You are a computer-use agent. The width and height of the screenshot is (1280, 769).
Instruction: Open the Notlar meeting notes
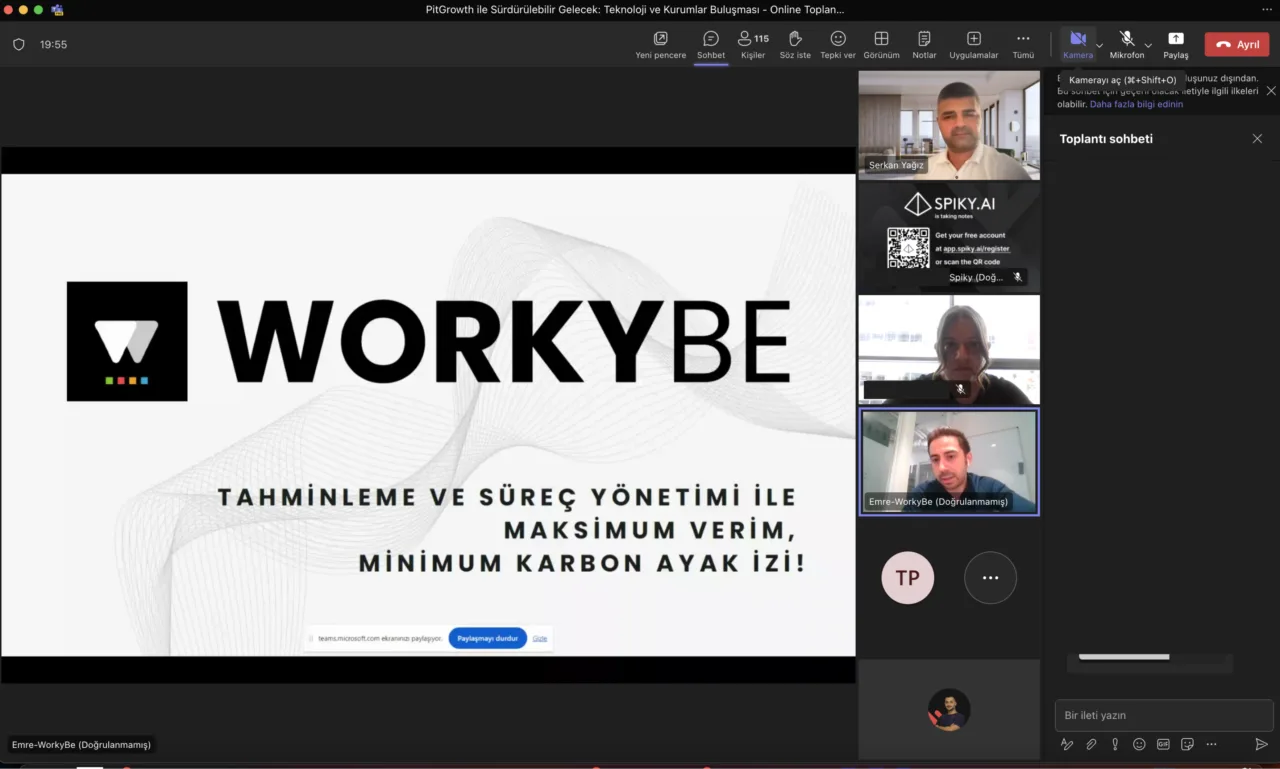tap(924, 45)
